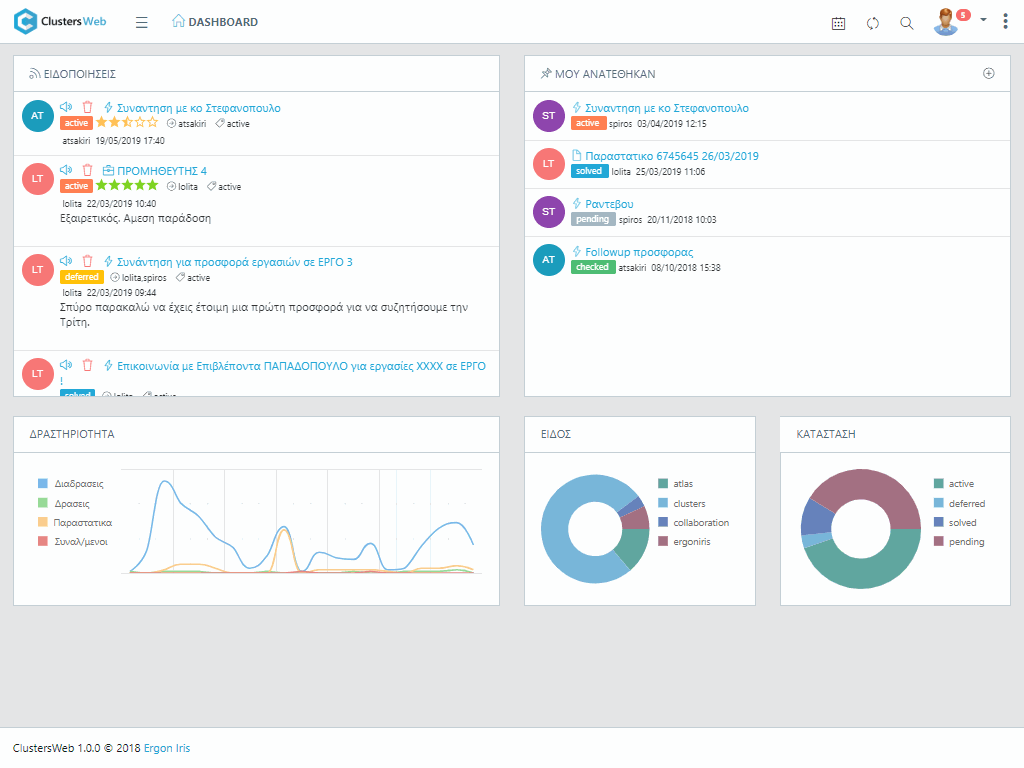
Task: Open Followup προσφορας item
Action: 639,252
